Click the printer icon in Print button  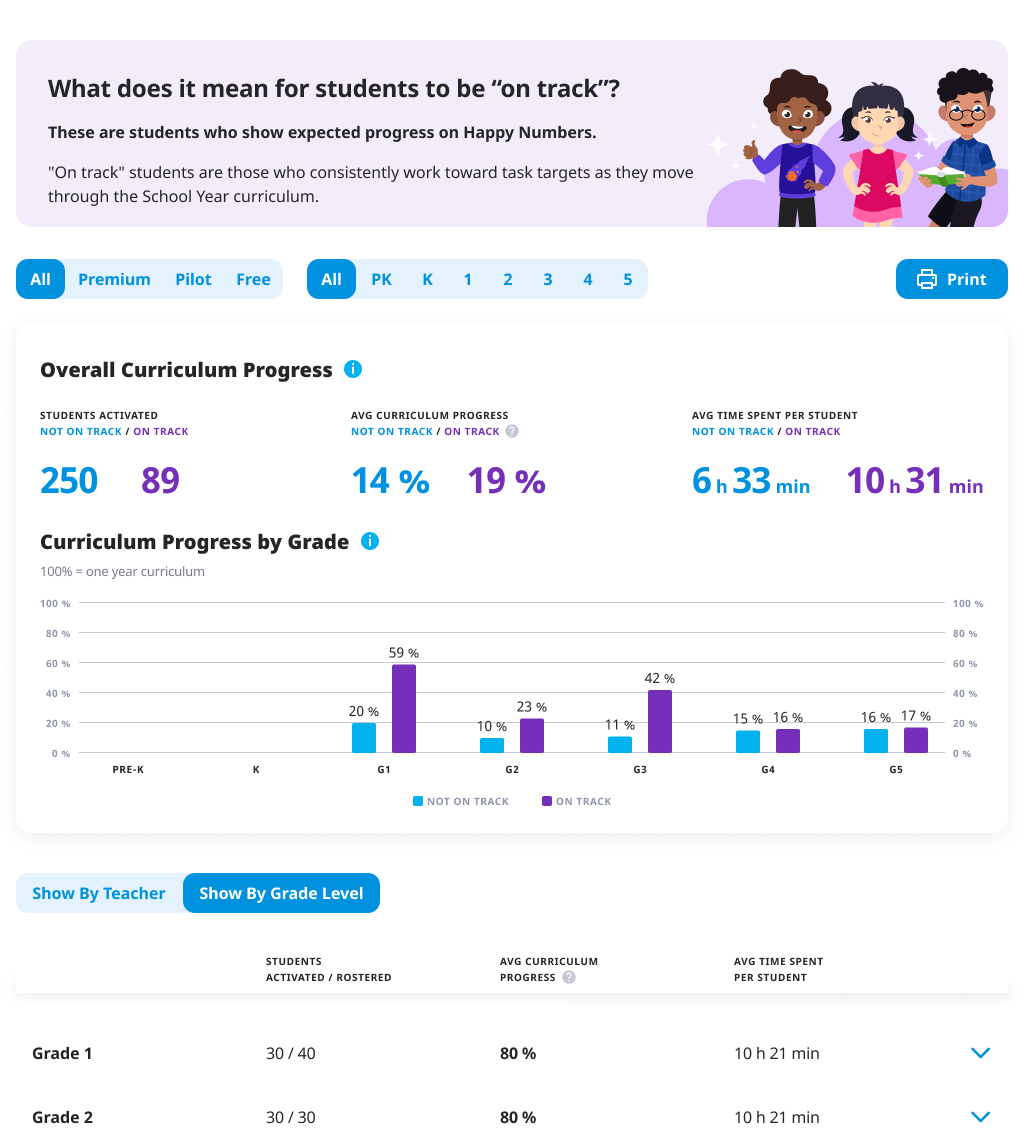(x=927, y=279)
